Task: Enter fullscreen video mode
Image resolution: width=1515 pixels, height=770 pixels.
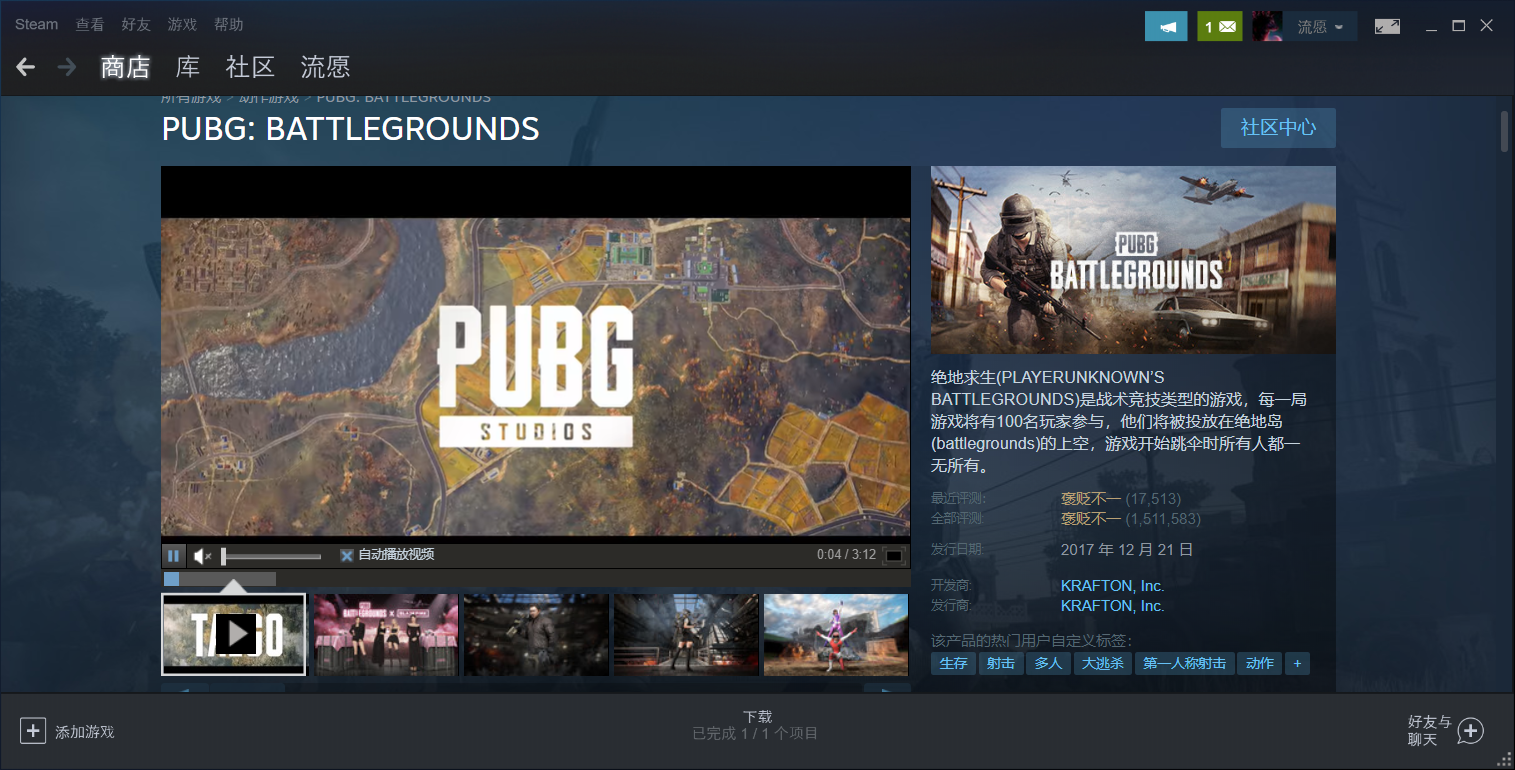Action: [x=894, y=556]
